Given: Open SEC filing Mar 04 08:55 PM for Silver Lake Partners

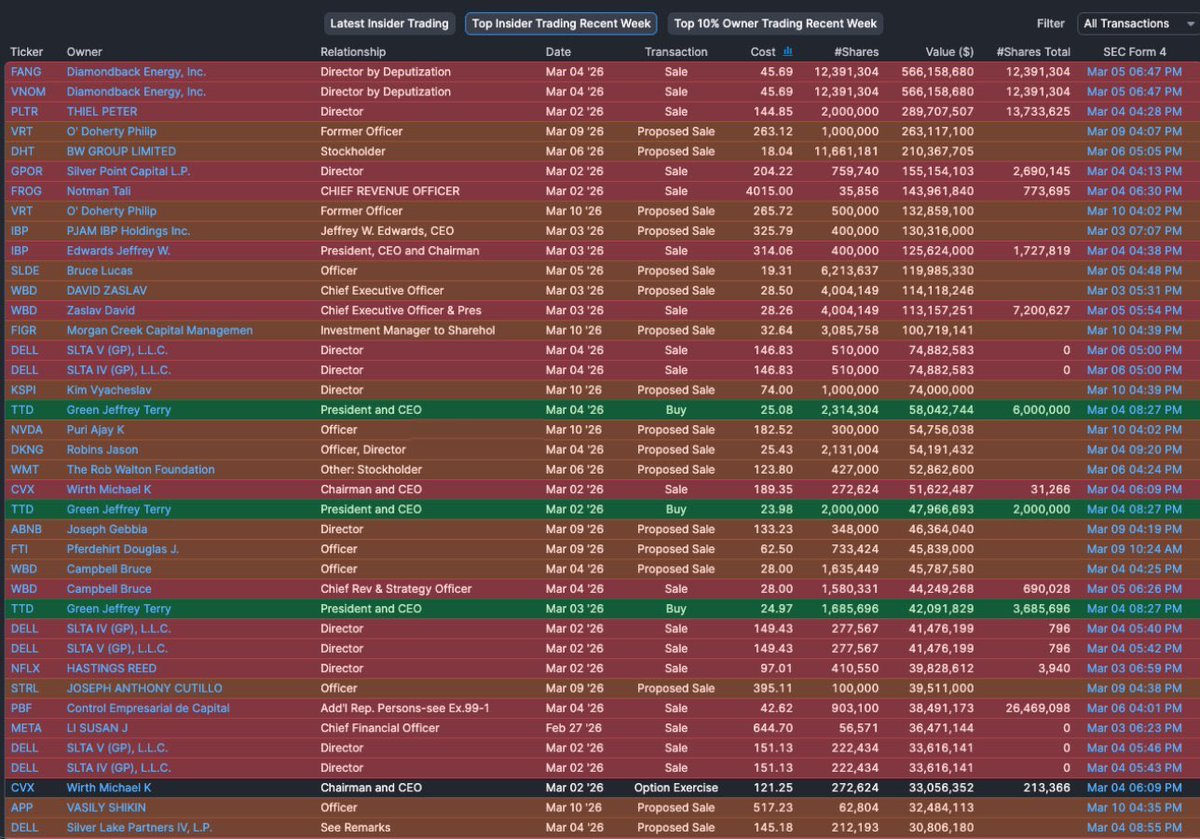Looking at the screenshot, I should pos(1134,828).
